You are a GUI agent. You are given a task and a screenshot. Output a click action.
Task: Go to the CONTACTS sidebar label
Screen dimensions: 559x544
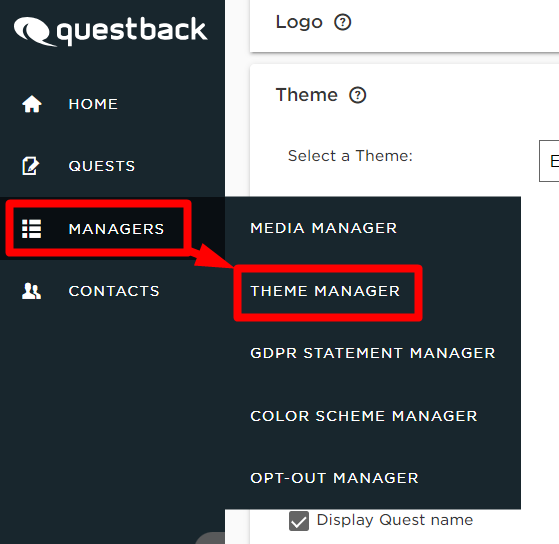[x=114, y=291]
